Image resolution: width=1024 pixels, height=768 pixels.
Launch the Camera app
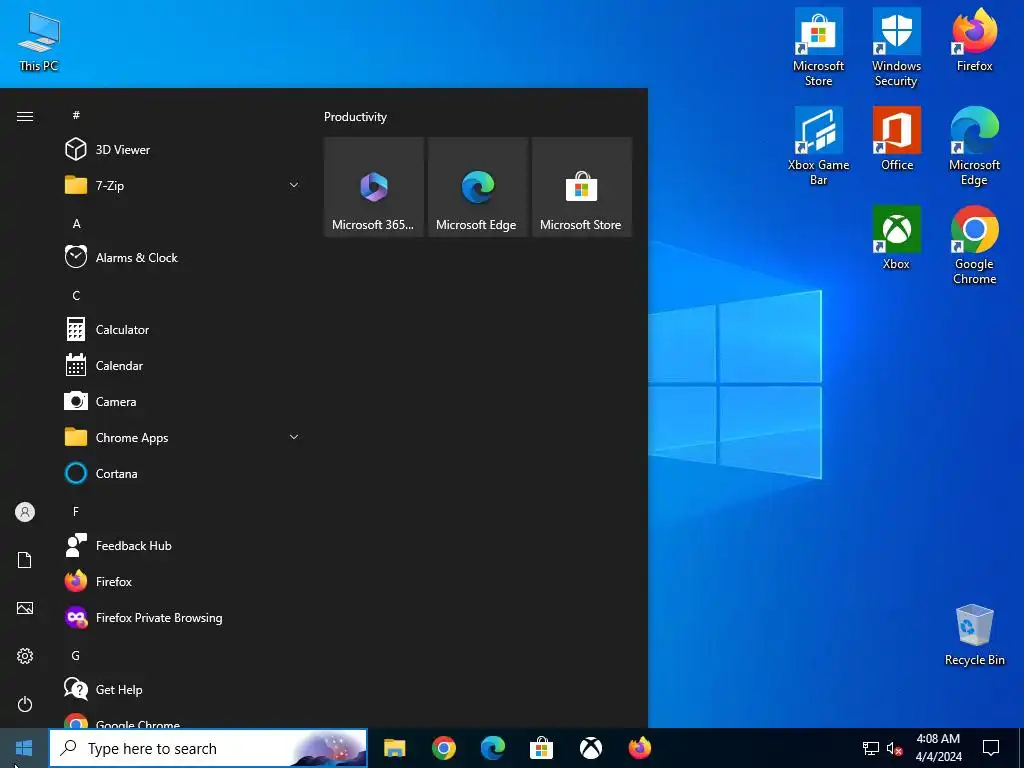[x=183, y=402]
